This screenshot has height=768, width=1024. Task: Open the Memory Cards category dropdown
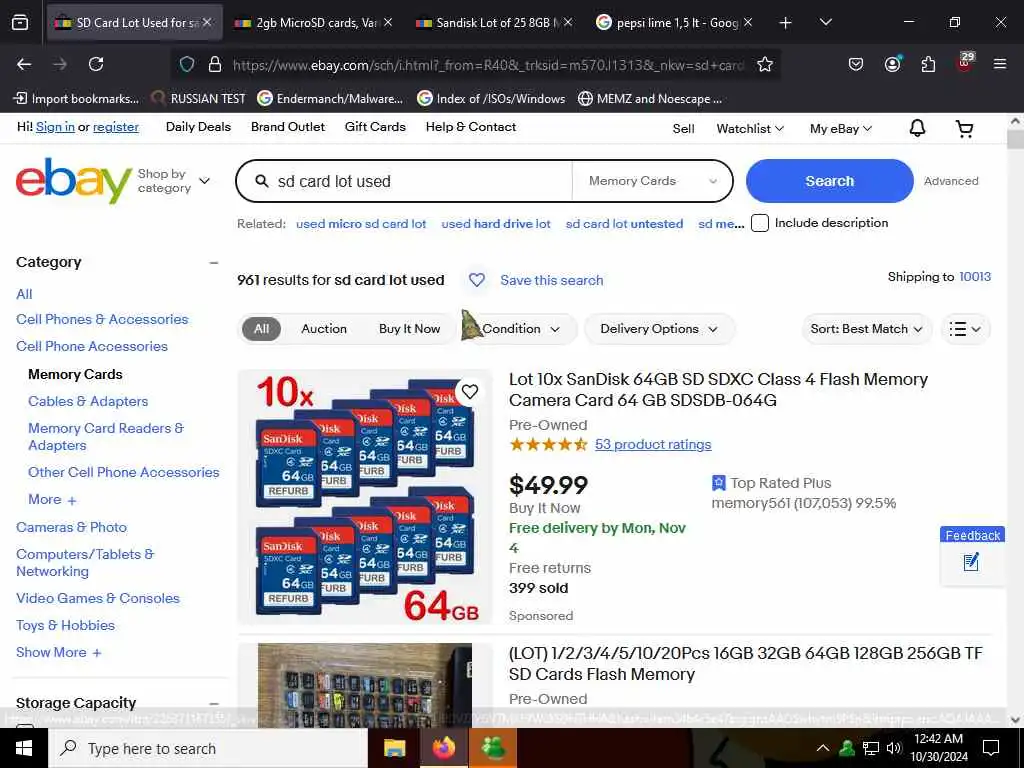[x=652, y=181]
